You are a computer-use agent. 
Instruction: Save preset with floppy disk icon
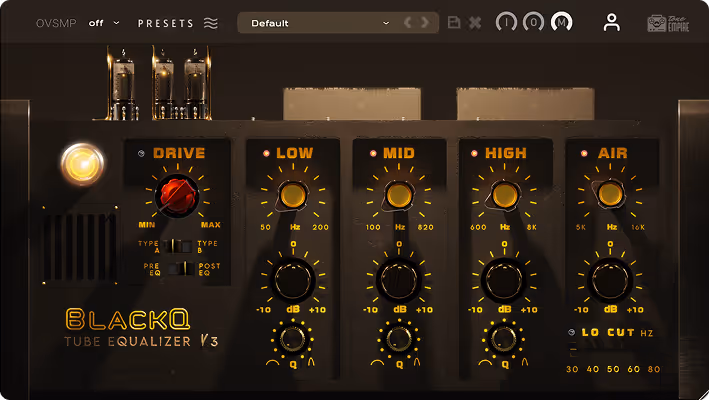point(454,23)
